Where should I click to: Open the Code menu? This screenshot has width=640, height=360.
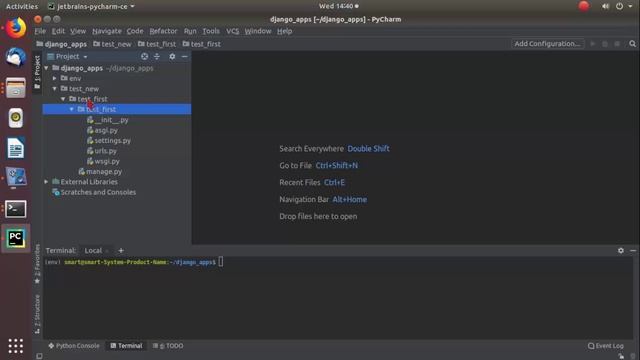coord(135,31)
